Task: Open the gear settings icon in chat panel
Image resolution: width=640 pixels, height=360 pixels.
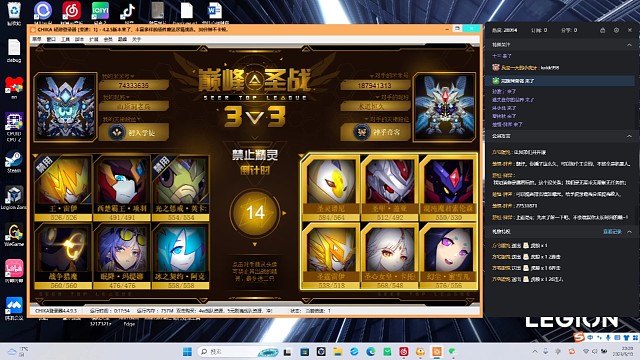Action: pyautogui.click(x=616, y=30)
